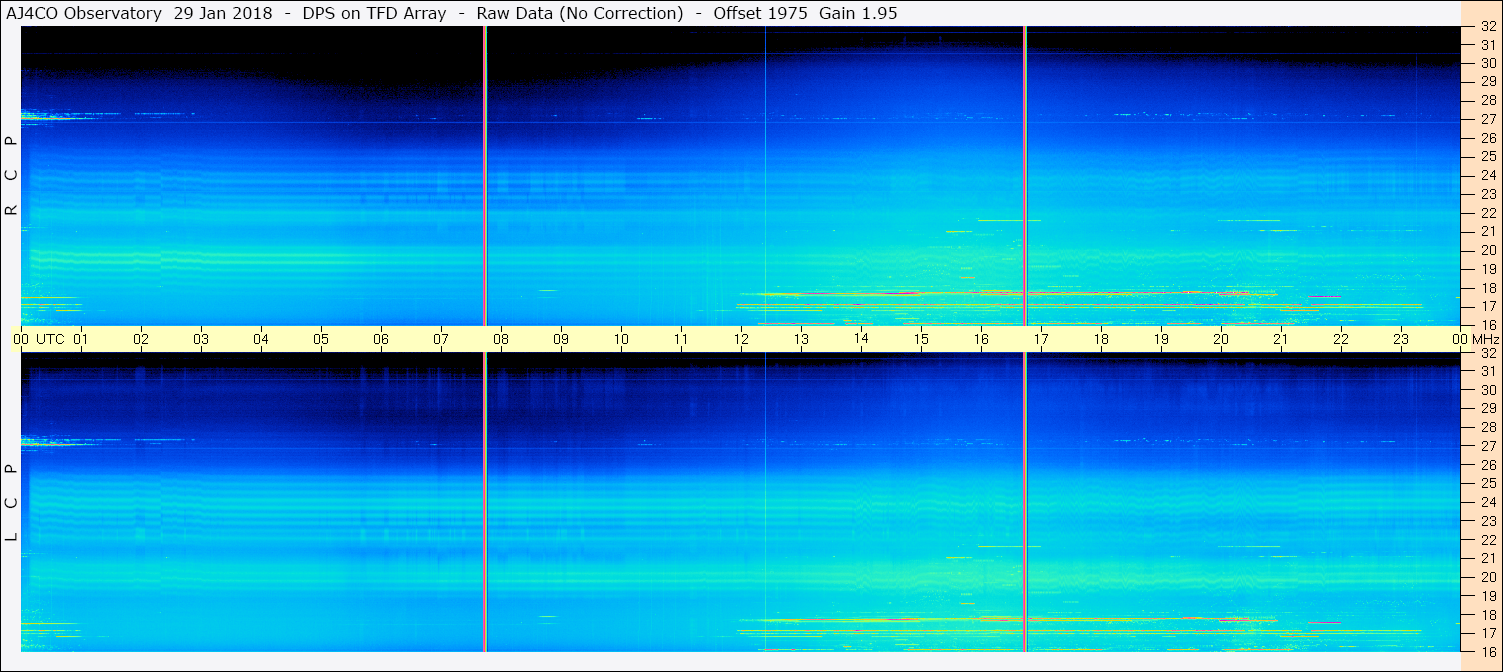
Task: Click the 09 hour label on the UTC axis
Action: pyautogui.click(x=561, y=339)
